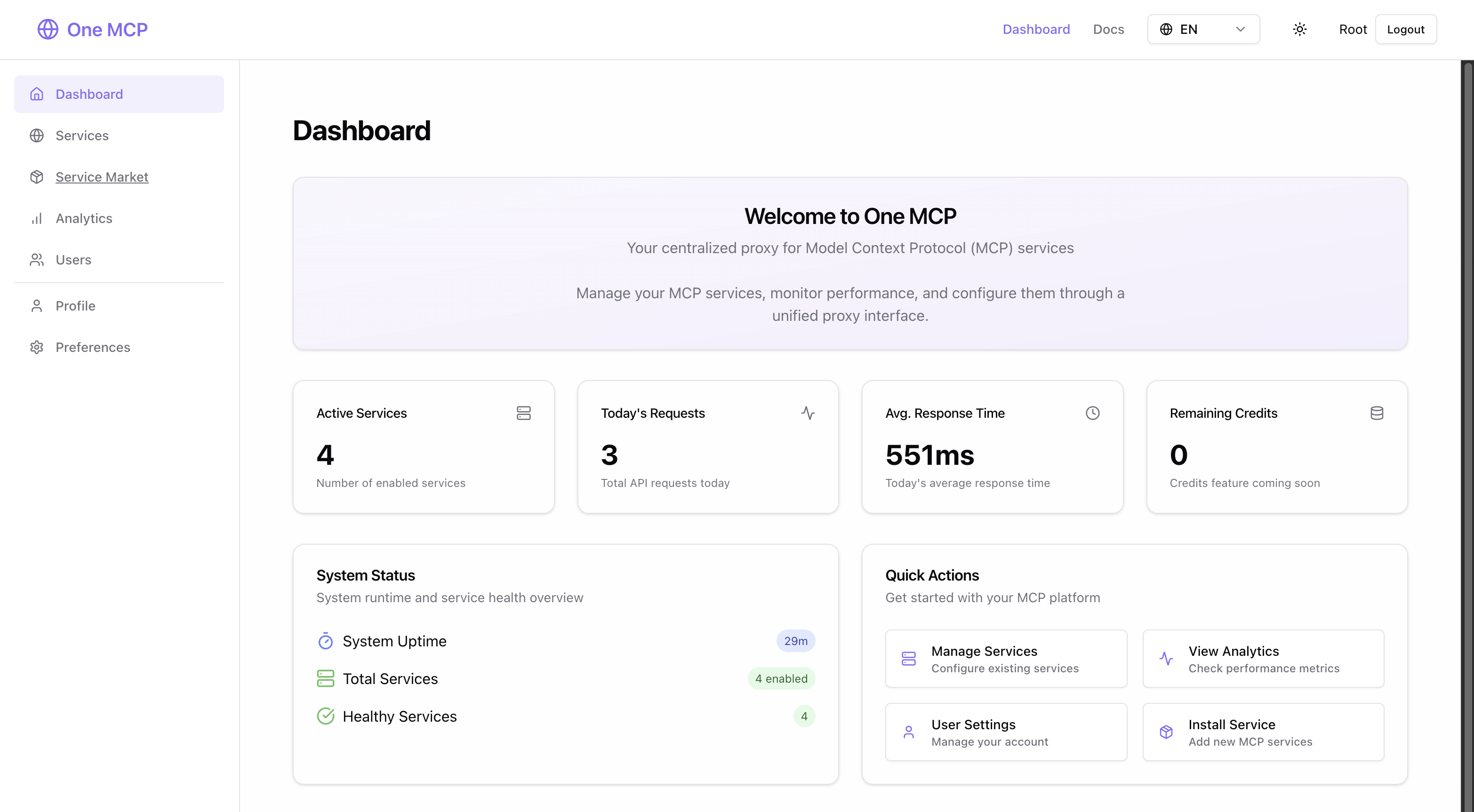Click the Healthy Services check indicator
The width and height of the screenshot is (1474, 812).
click(325, 716)
